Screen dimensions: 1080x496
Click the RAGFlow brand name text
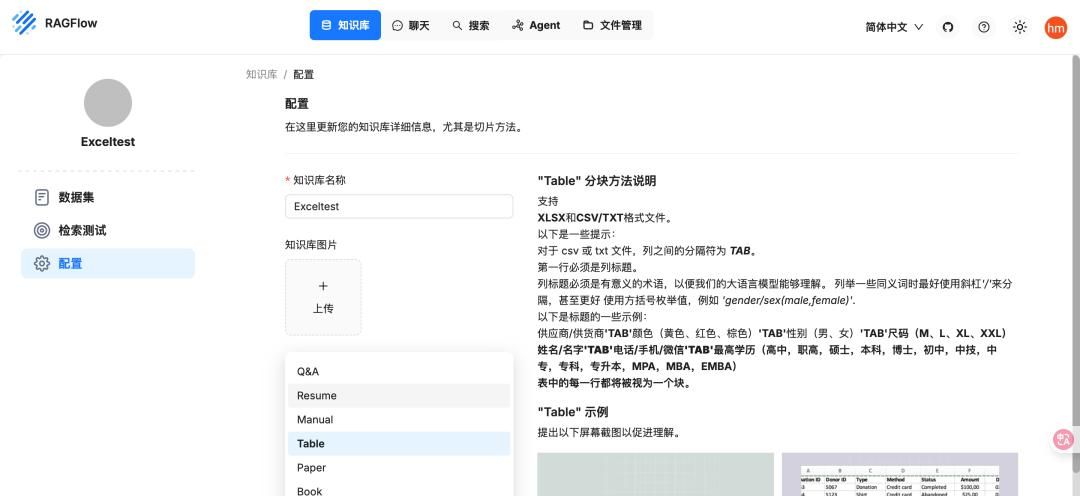[x=71, y=23]
